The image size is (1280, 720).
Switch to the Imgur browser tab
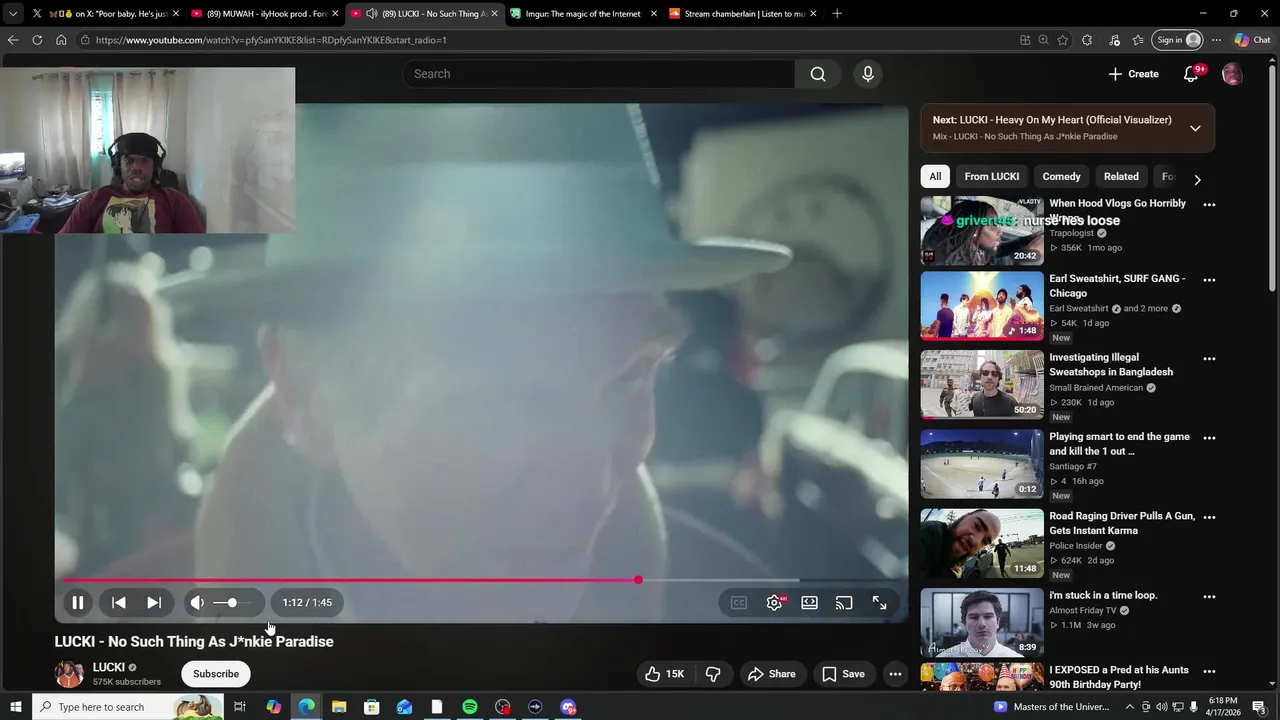[584, 14]
